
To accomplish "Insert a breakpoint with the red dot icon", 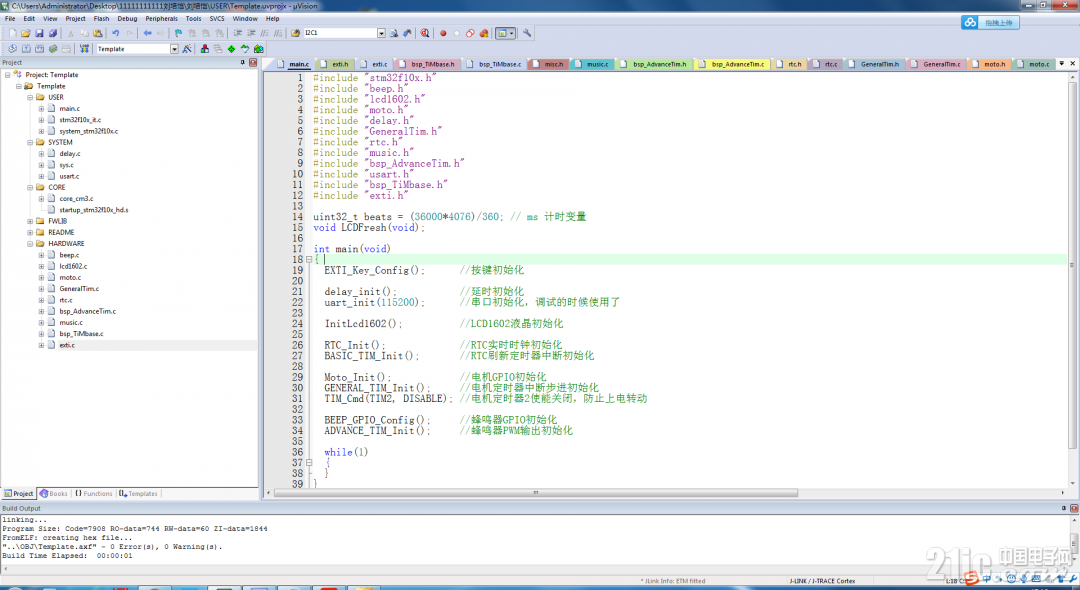I will tap(443, 33).
